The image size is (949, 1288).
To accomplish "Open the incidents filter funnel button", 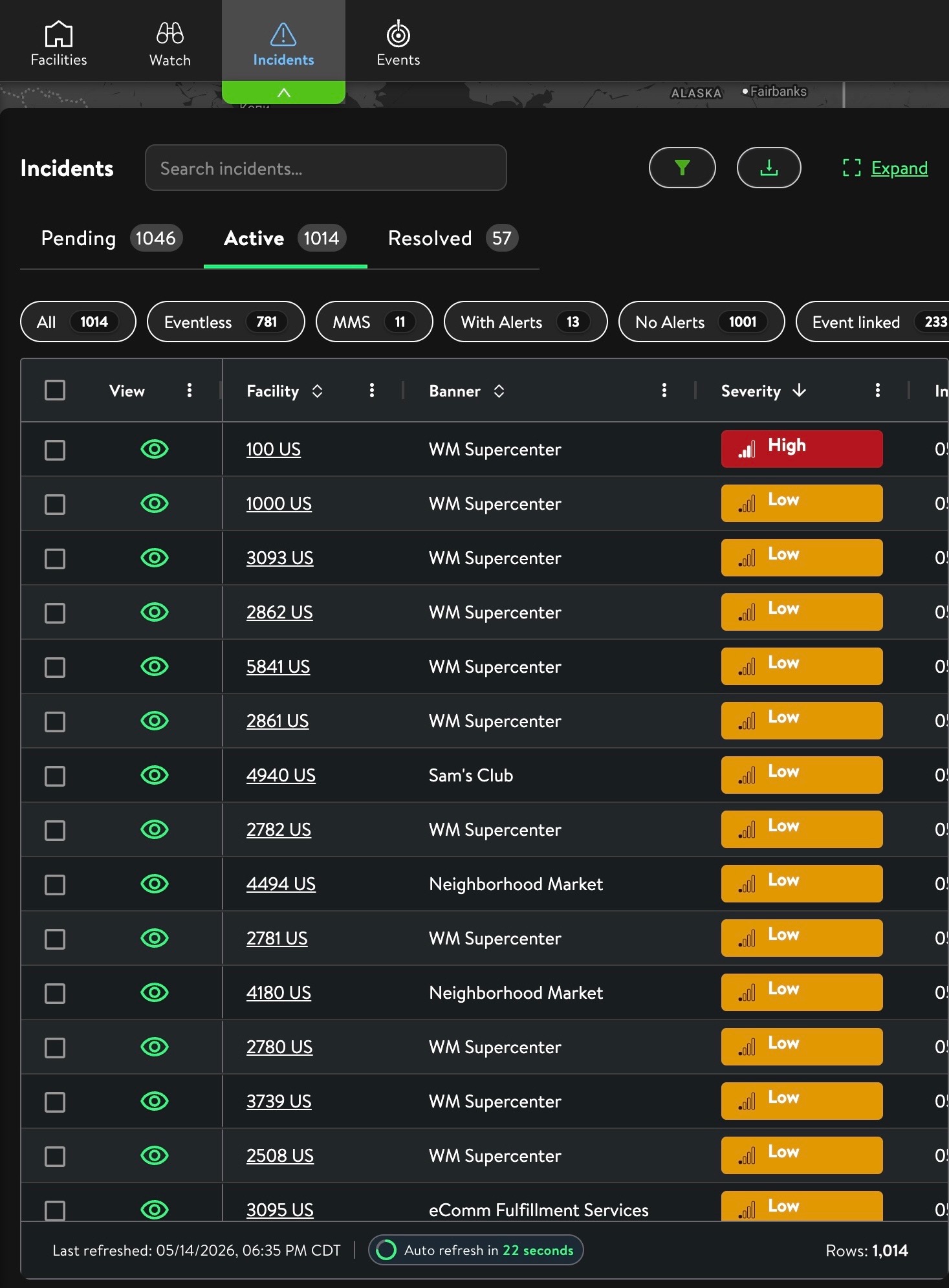I will pyautogui.click(x=682, y=168).
